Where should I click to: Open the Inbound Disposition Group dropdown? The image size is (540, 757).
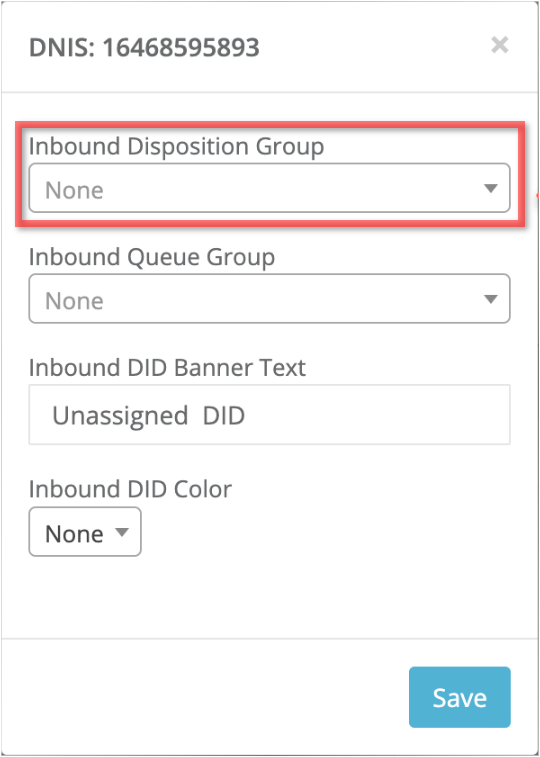(x=269, y=188)
